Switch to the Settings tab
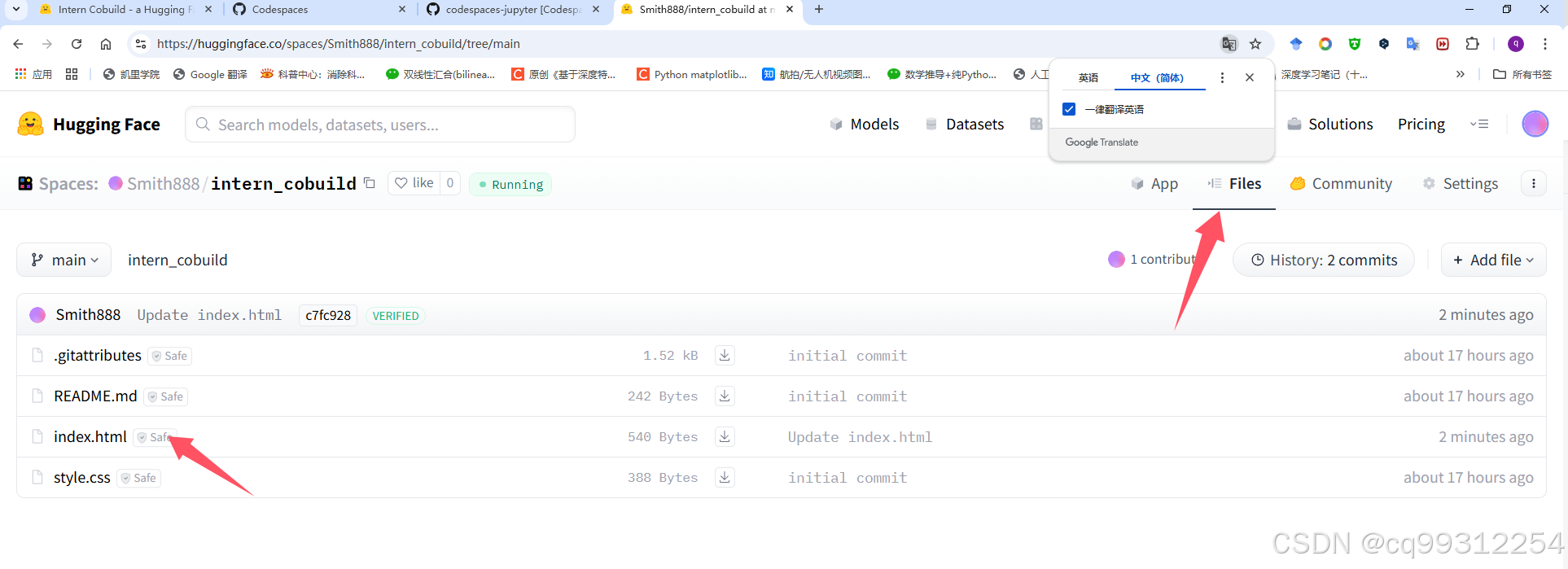1568x569 pixels. (1460, 183)
